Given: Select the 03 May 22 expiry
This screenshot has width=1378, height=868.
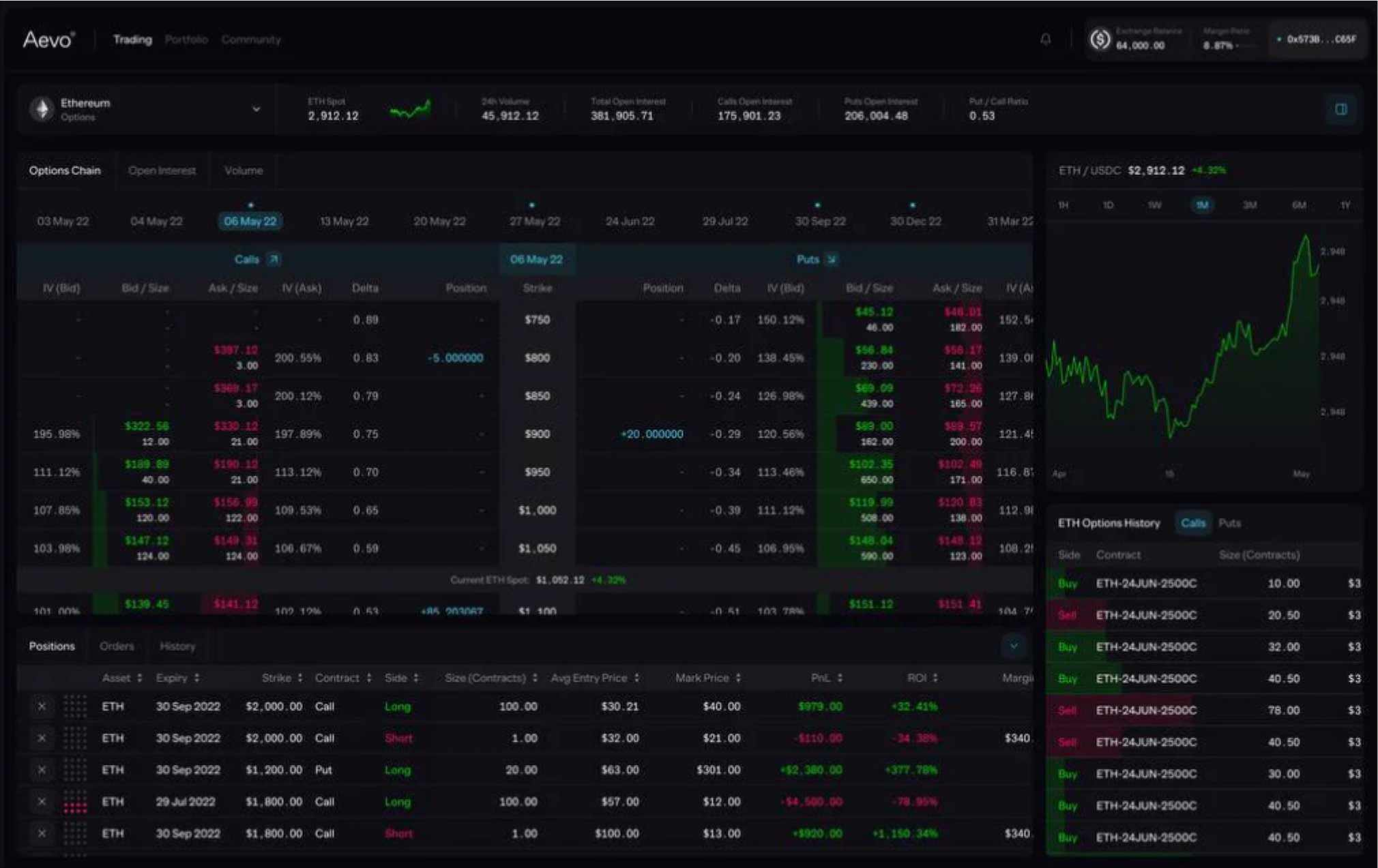Looking at the screenshot, I should pos(63,221).
